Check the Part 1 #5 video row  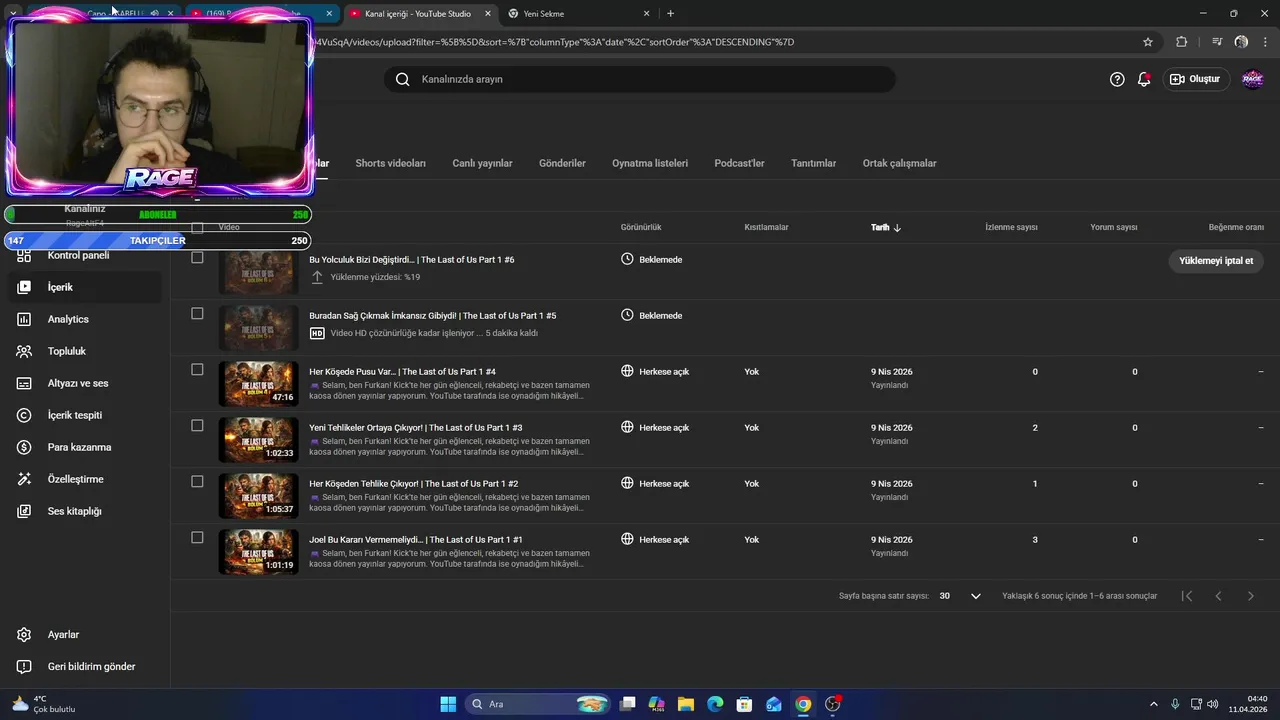[x=197, y=314]
